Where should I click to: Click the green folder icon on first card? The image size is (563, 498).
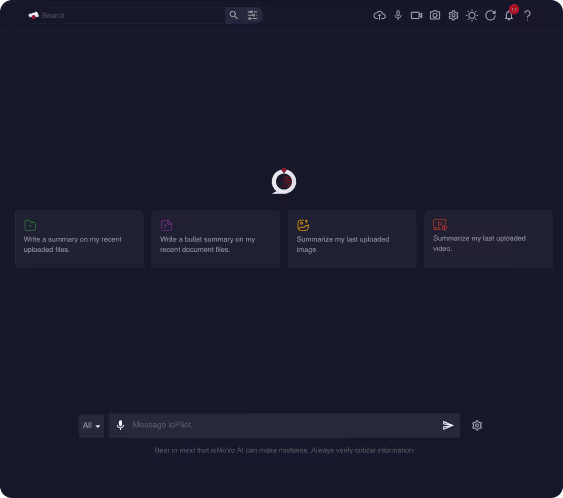pos(30,225)
